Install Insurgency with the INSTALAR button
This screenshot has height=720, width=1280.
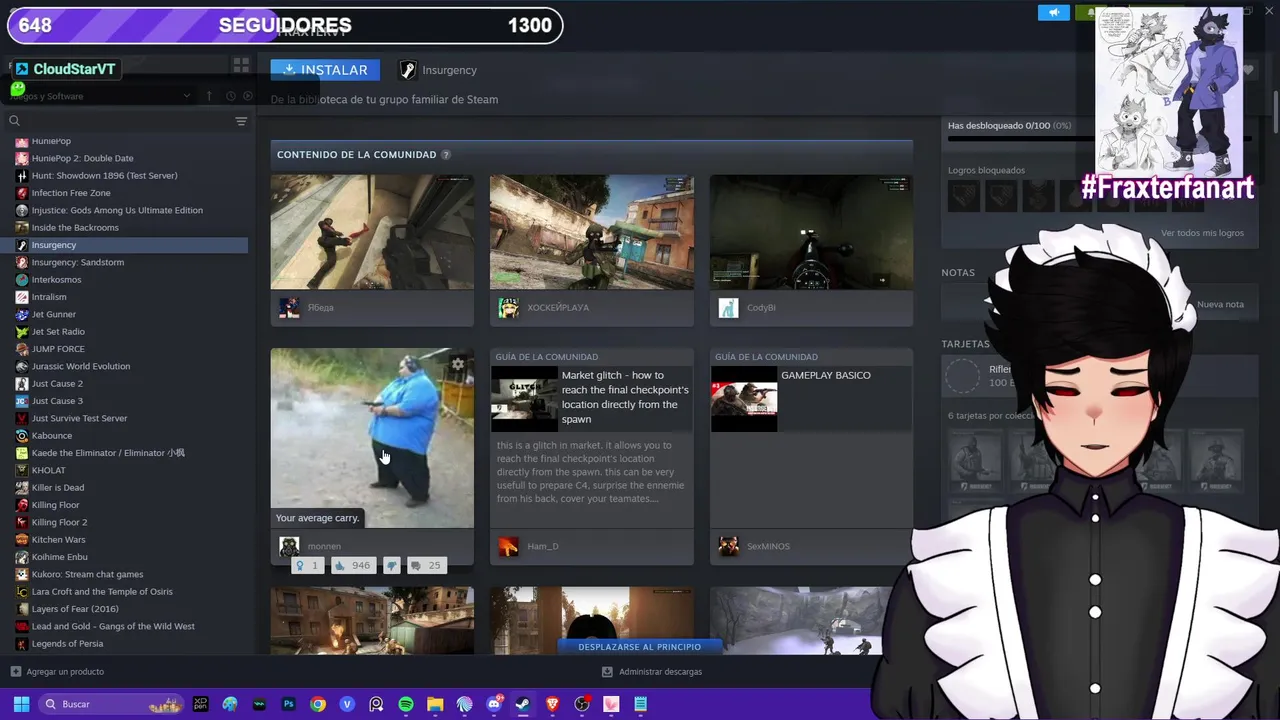325,70
